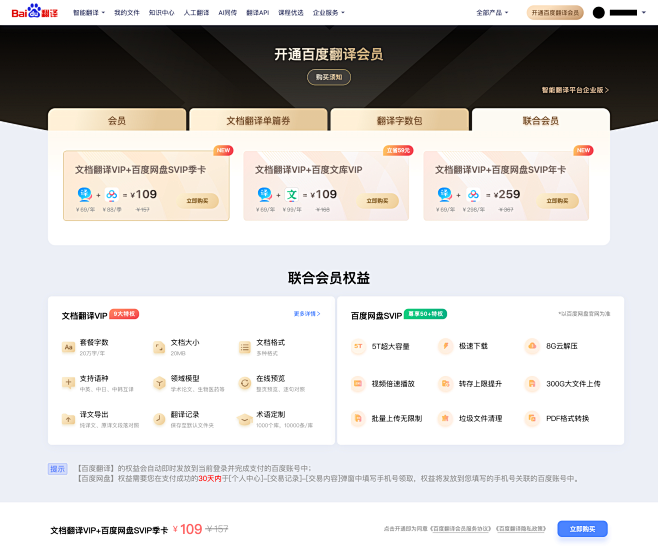
Task: Click the 文档大小 icon
Action: [159, 347]
